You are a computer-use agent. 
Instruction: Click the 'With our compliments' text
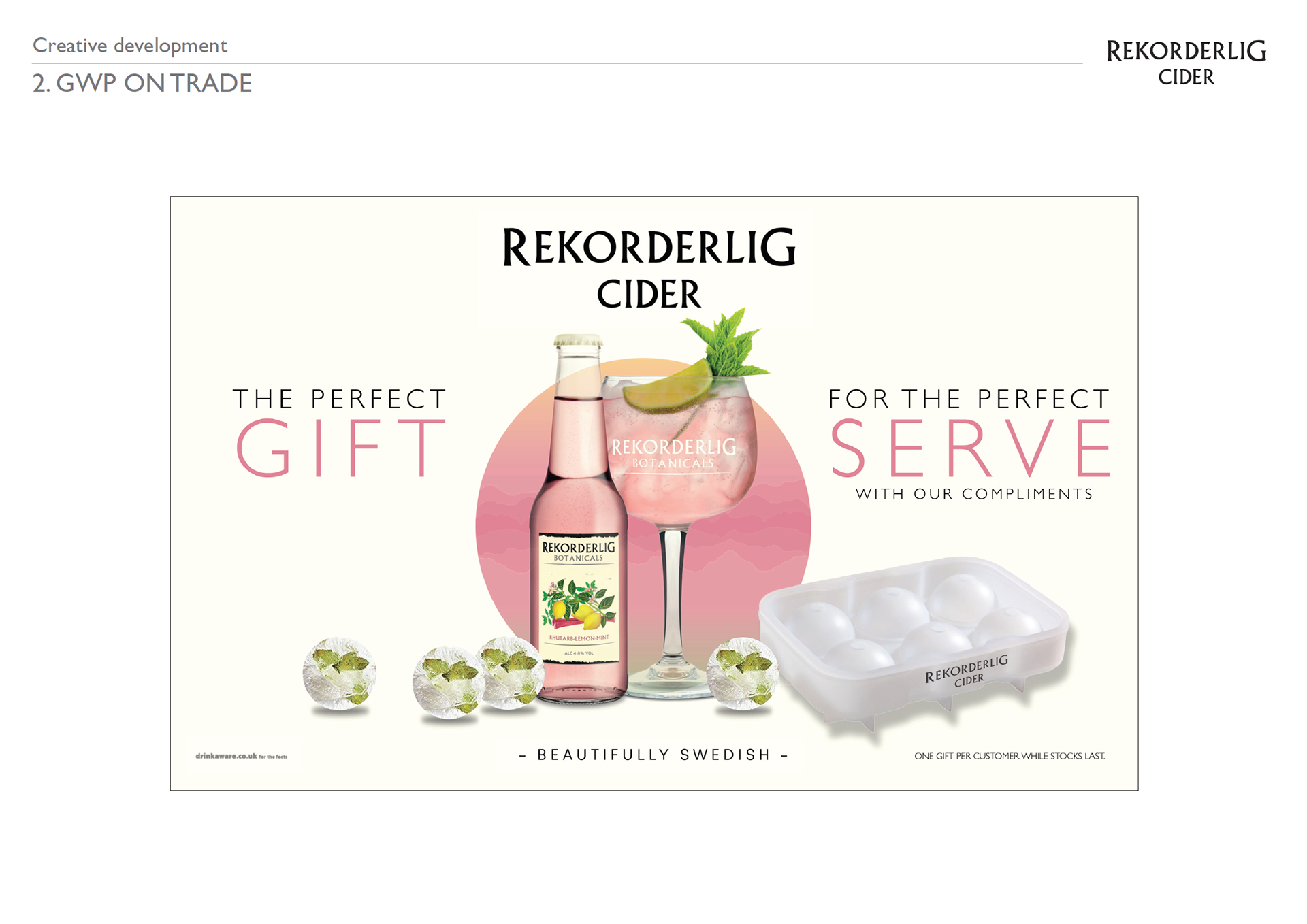[974, 494]
